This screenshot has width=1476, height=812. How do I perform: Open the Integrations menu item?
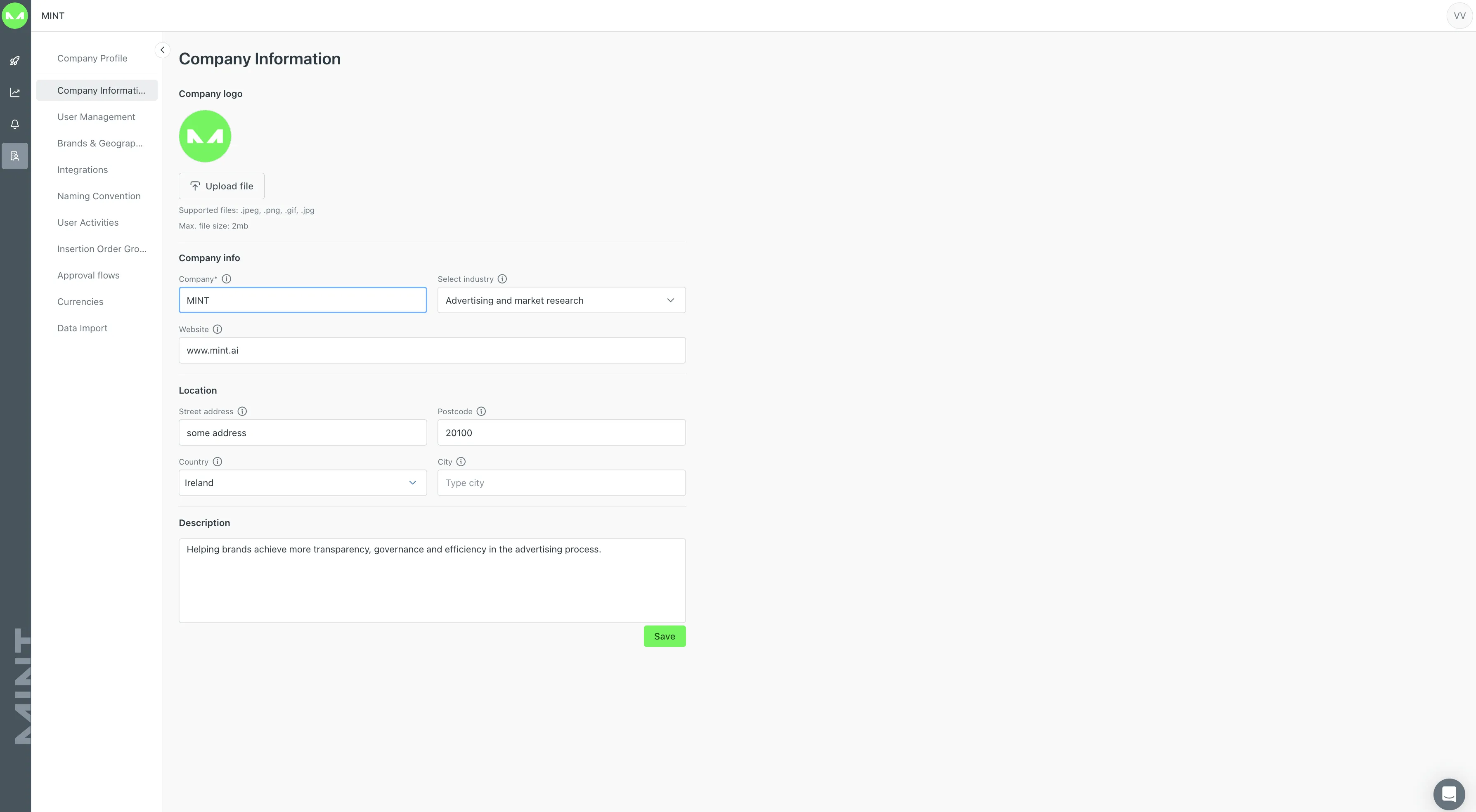(83, 170)
